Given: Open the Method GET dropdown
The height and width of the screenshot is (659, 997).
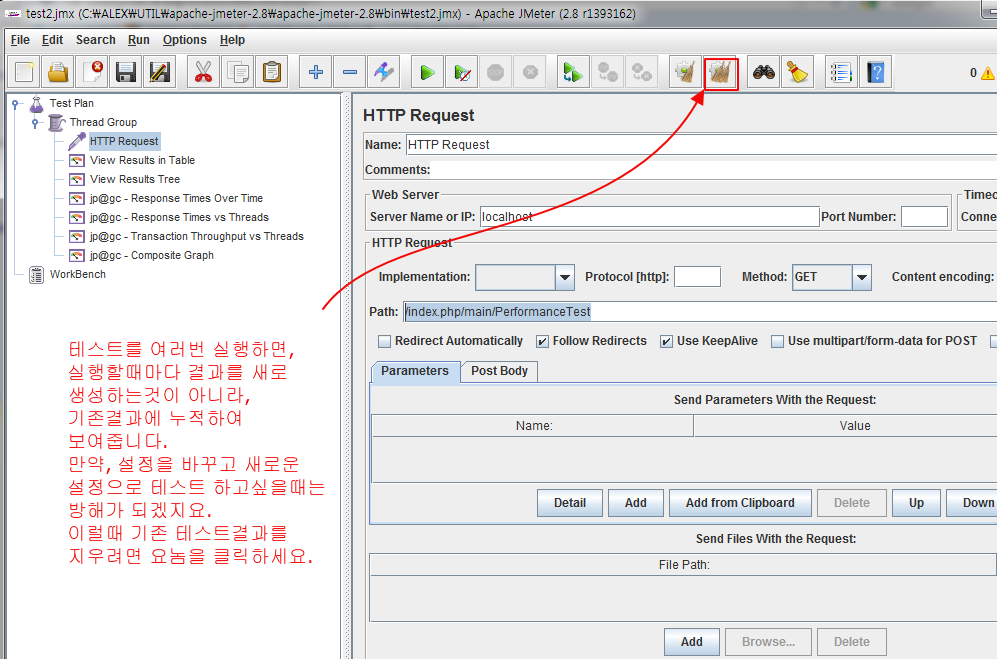Looking at the screenshot, I should click(862, 277).
